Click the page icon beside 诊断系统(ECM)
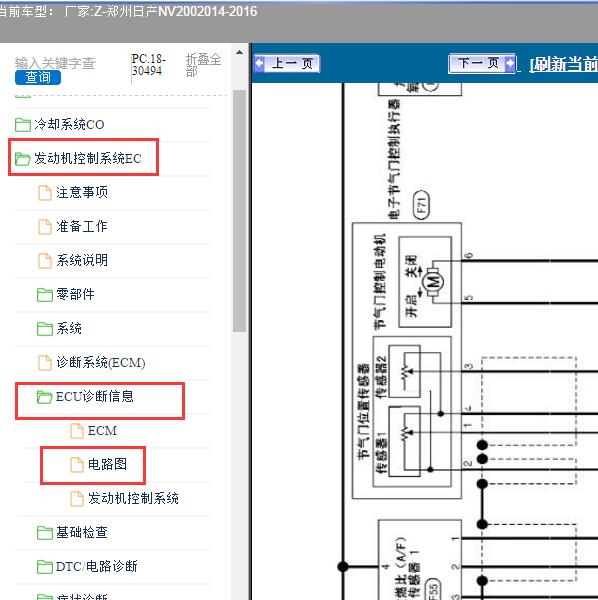 (45, 363)
